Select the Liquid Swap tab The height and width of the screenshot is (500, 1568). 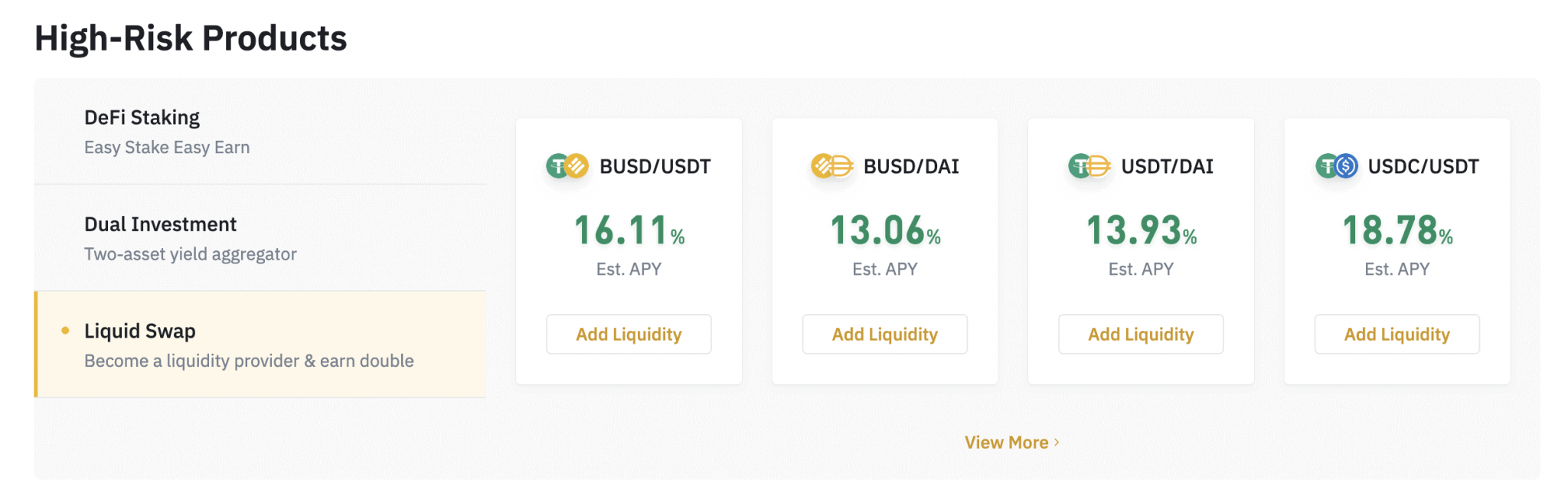tap(260, 345)
